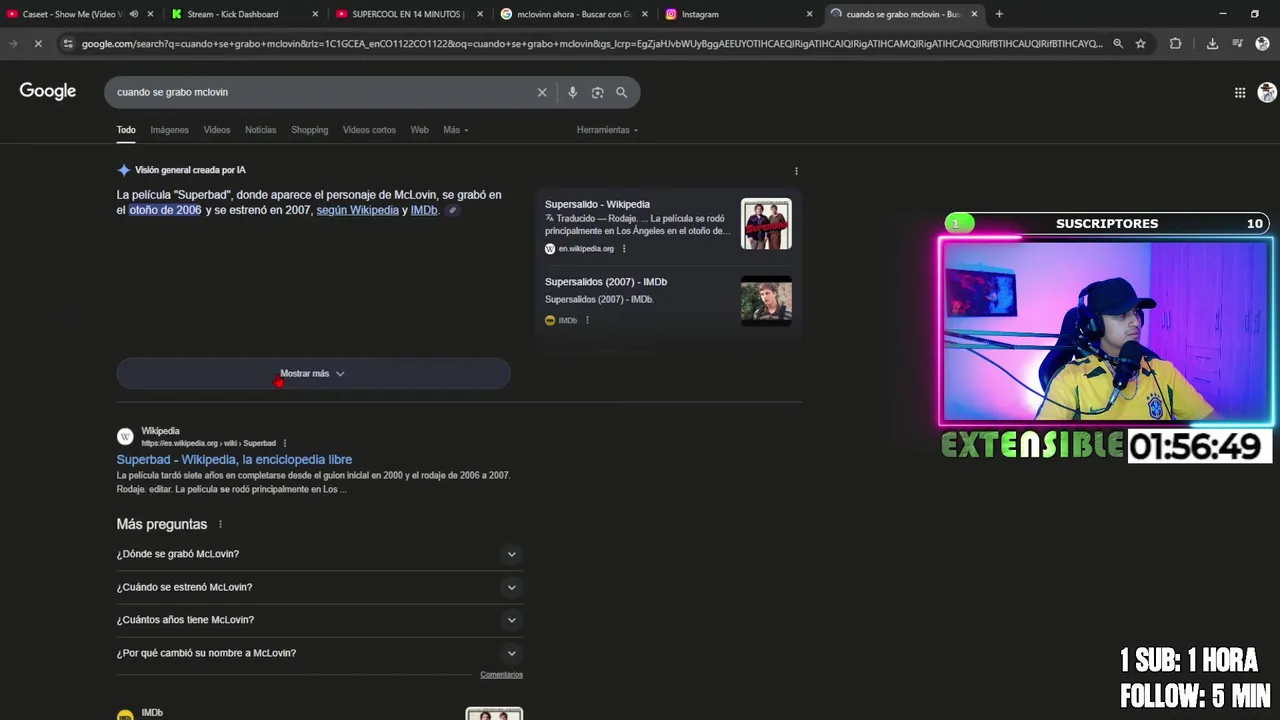
Task: Switch to the Videos cortos tab
Action: tap(369, 130)
